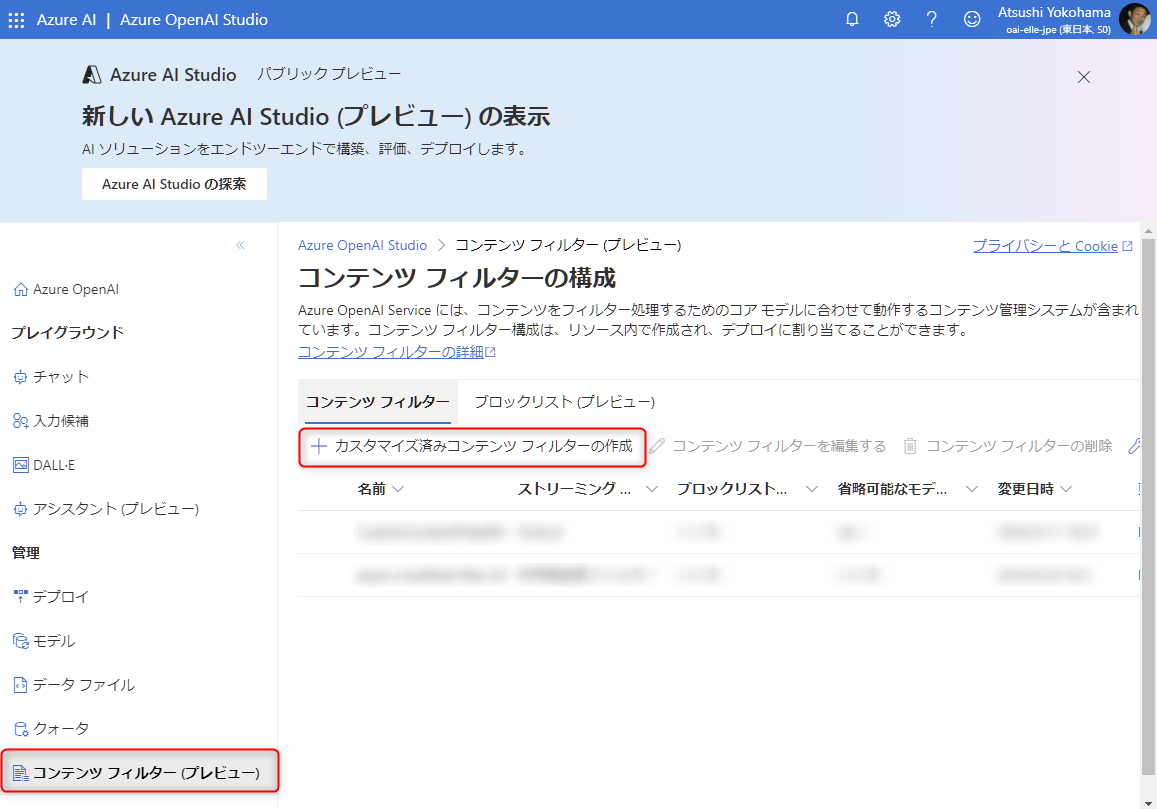Open the DALL·E playground

coord(44,465)
